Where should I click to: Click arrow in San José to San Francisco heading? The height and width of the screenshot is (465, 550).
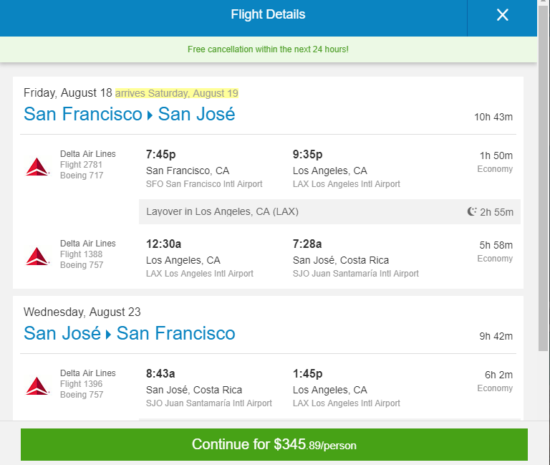(x=108, y=335)
